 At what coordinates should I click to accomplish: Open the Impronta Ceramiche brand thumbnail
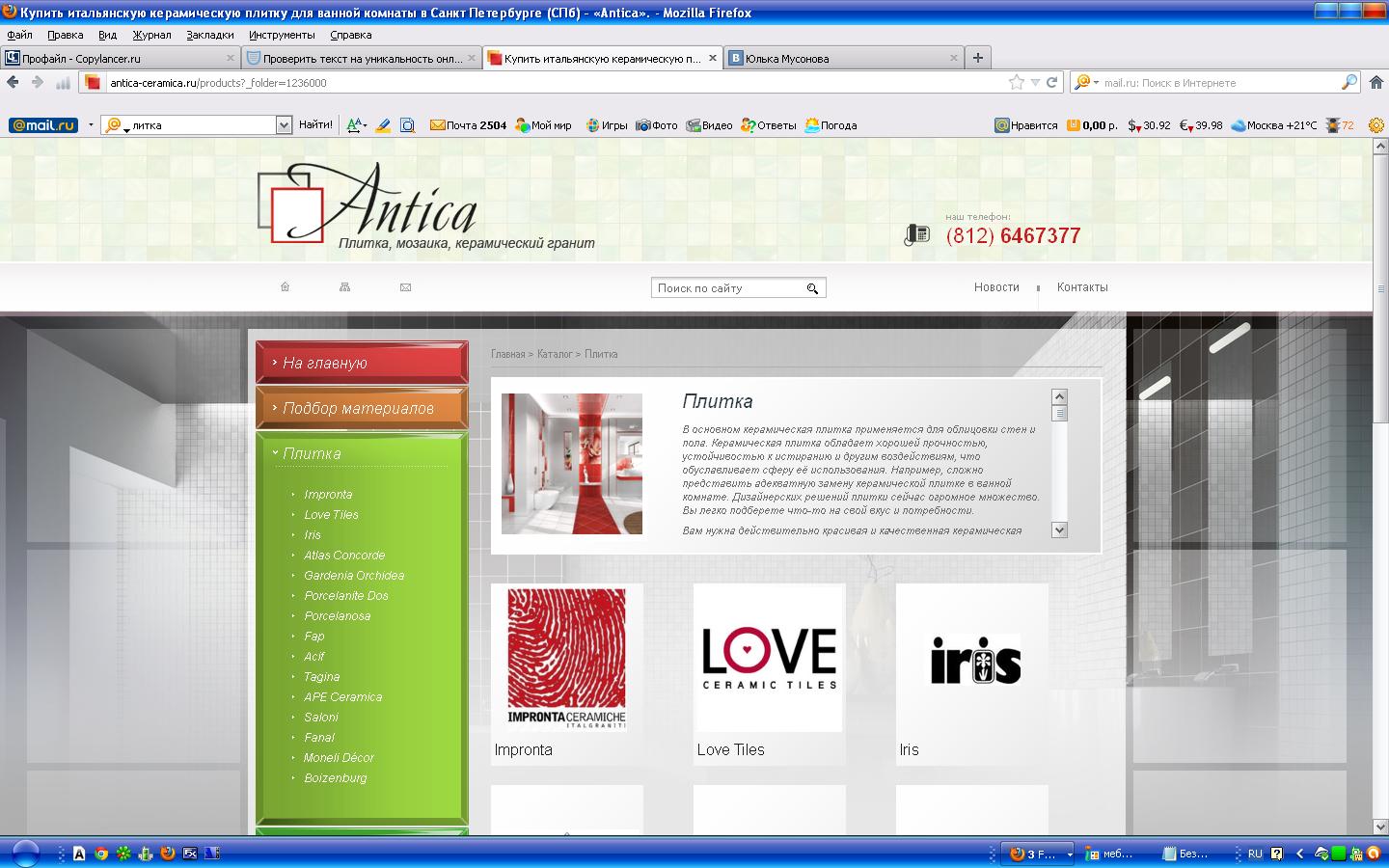pos(567,658)
